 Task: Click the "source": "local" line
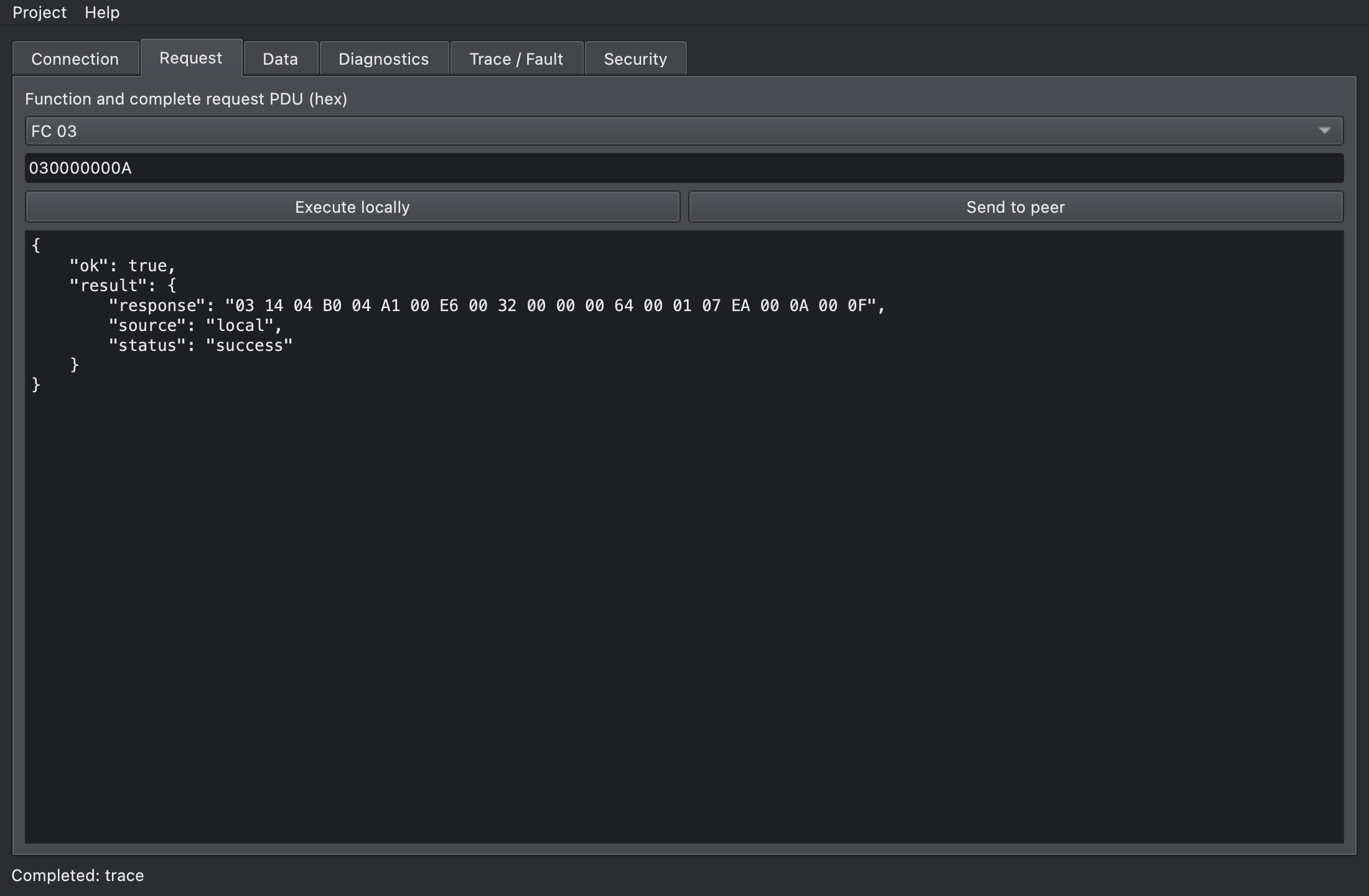[195, 325]
